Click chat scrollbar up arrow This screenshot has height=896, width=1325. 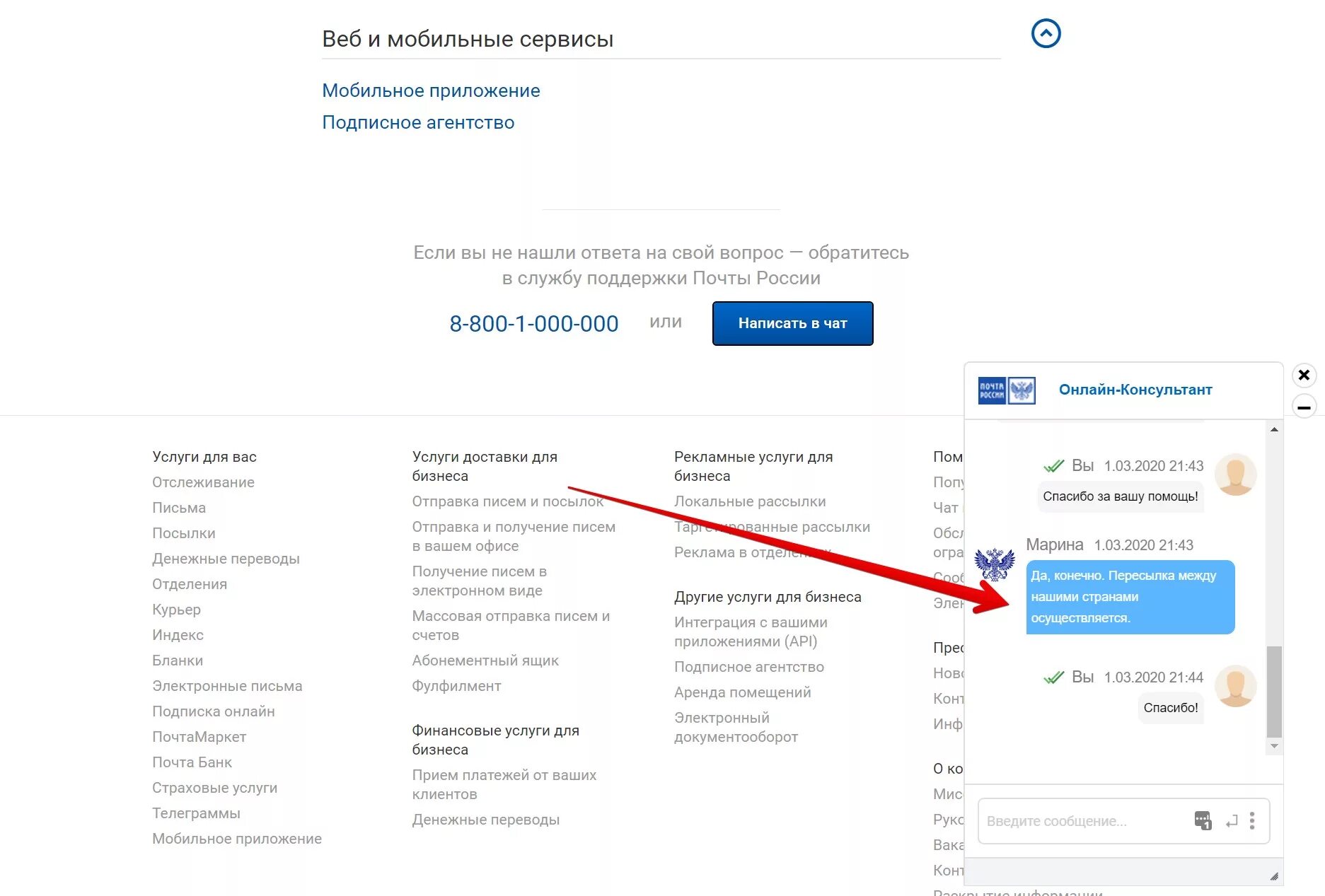[1274, 430]
